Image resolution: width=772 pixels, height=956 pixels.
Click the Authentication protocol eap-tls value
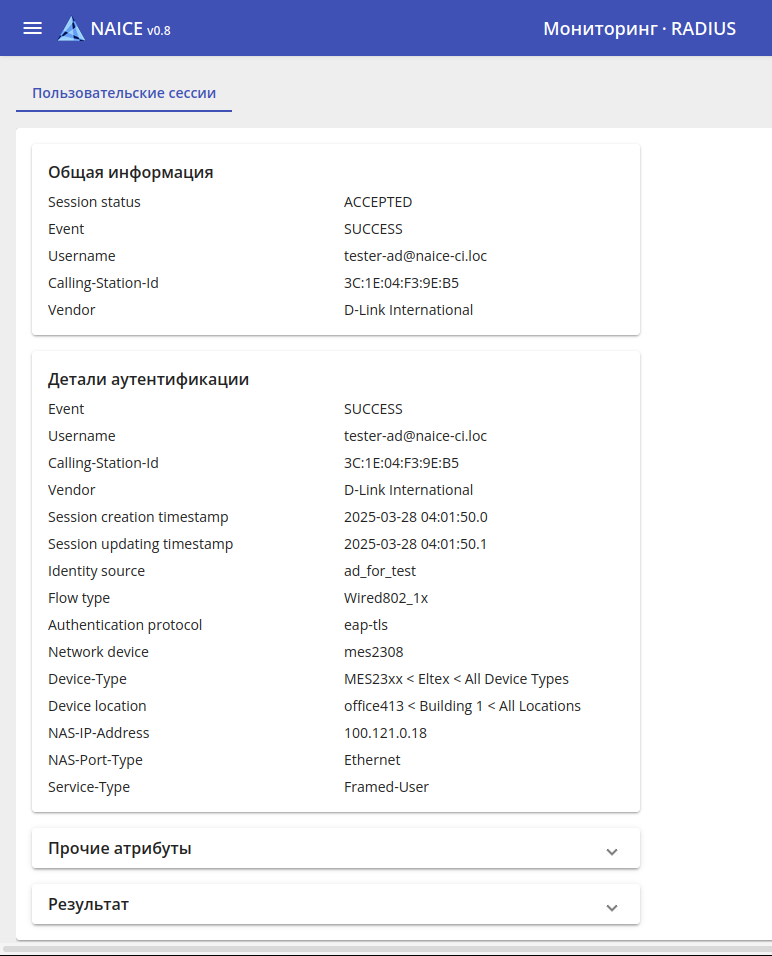pyautogui.click(x=366, y=625)
